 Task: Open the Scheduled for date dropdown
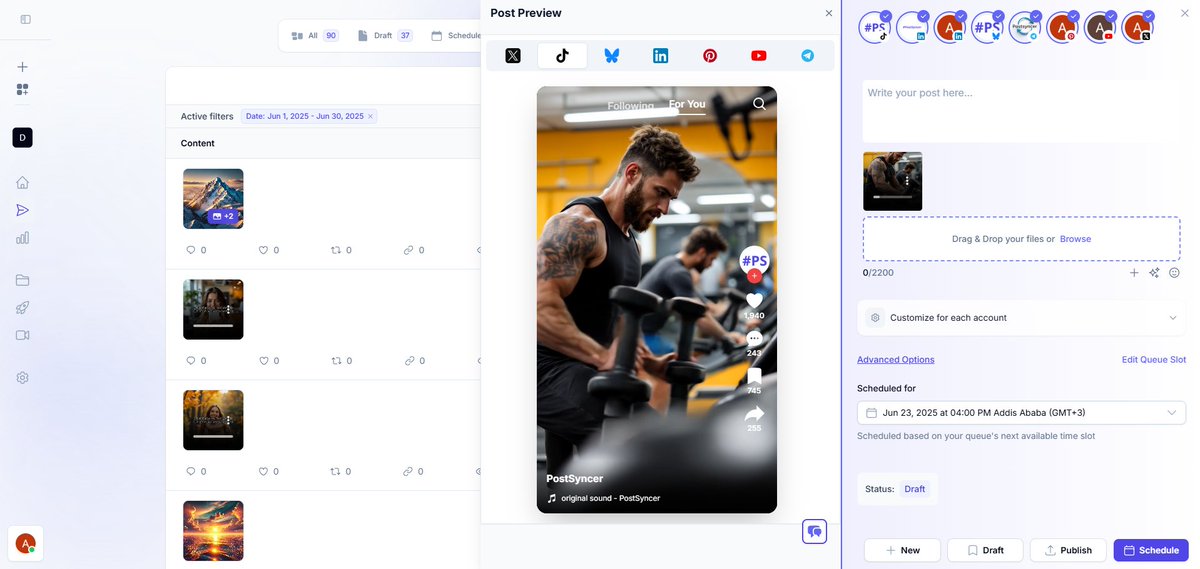(1021, 412)
